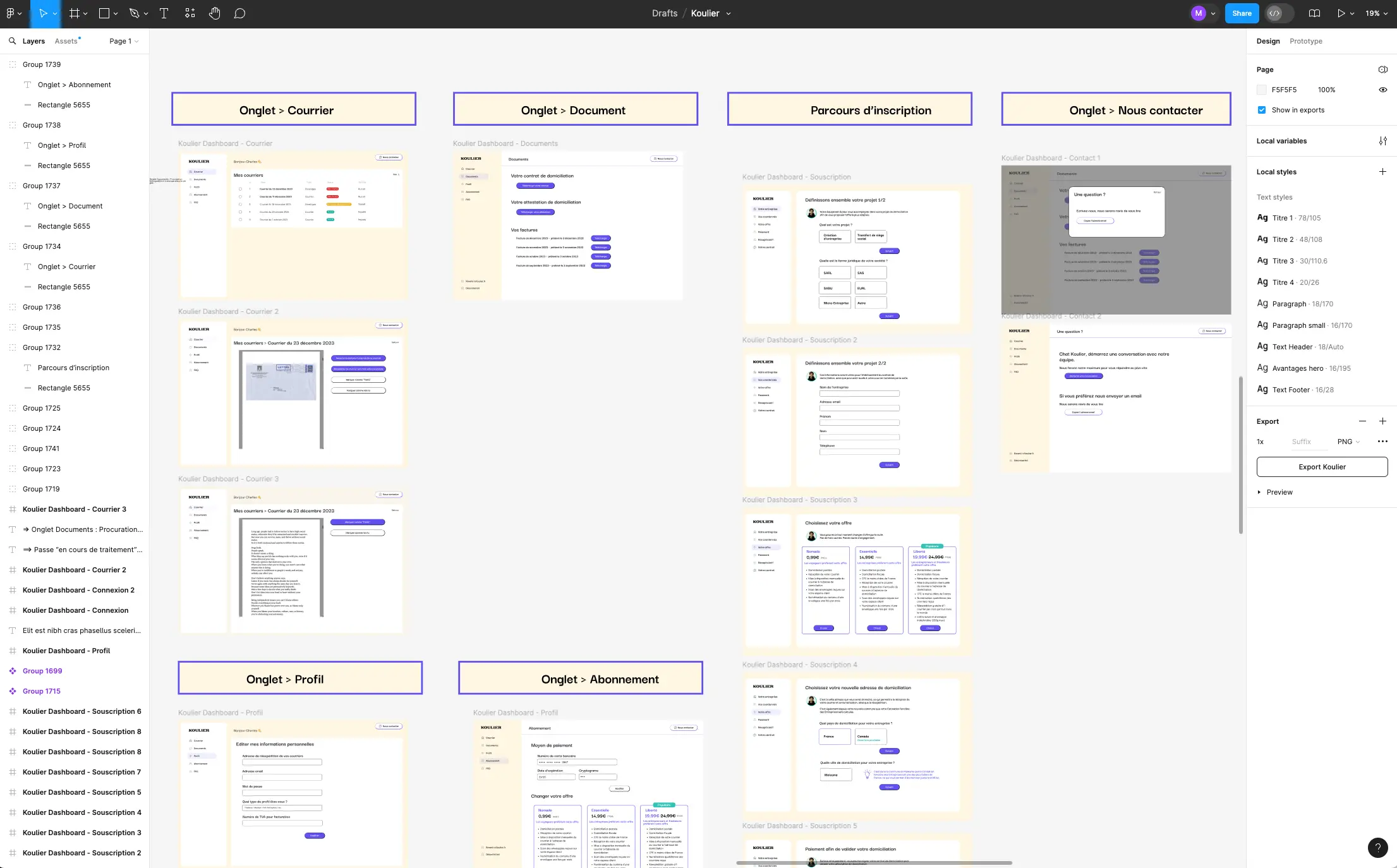Select the Pen tool
This screenshot has height=868, width=1397.
coord(134,13)
